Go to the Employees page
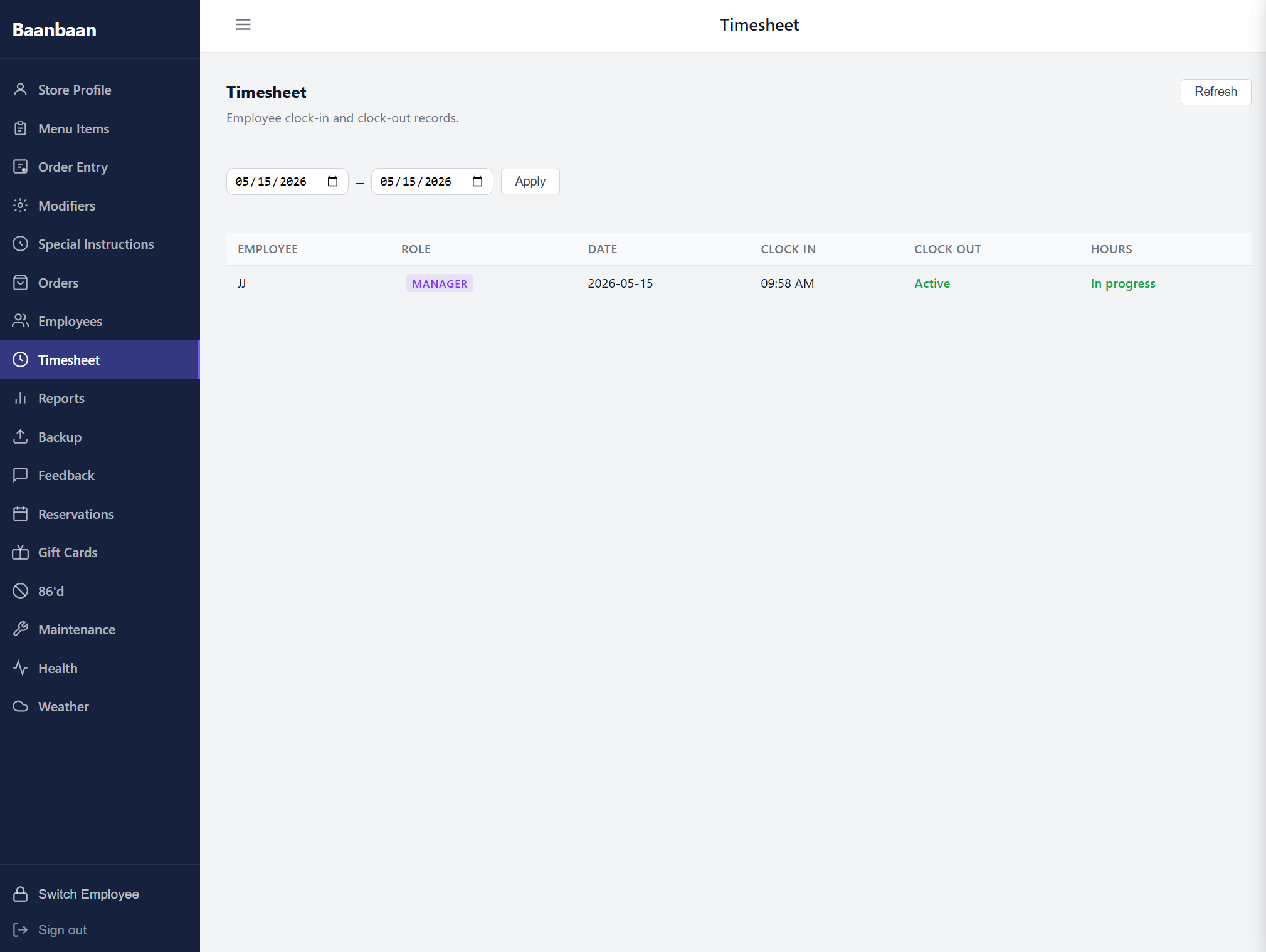This screenshot has height=952, width=1266. coord(100,321)
